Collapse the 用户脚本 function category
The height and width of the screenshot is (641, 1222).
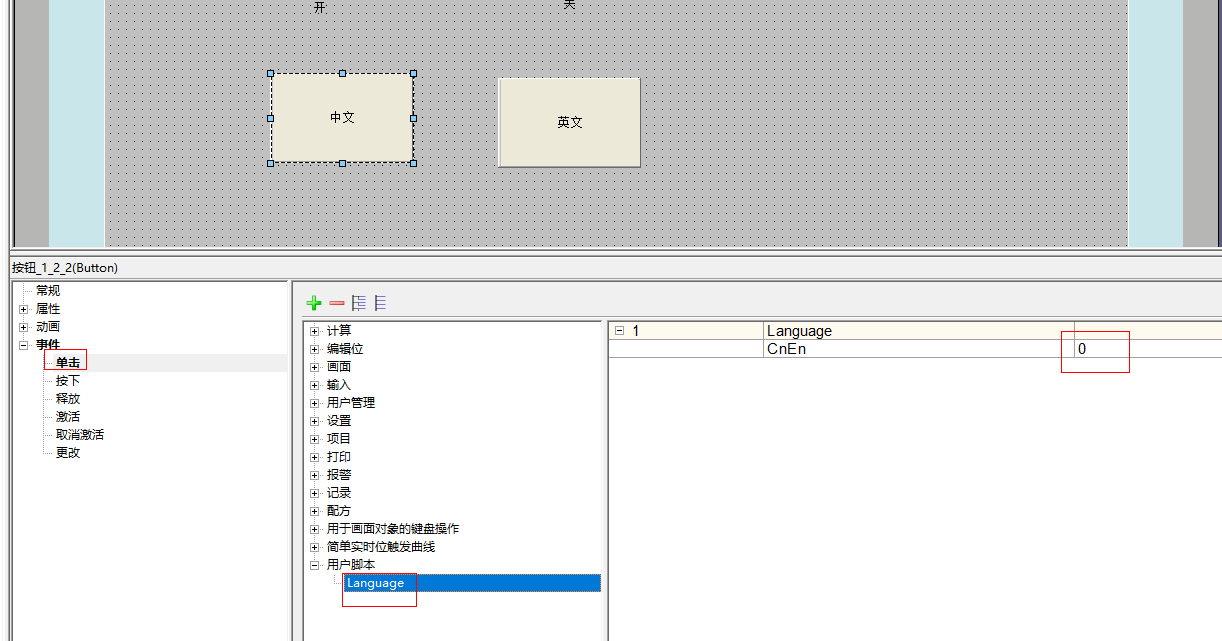coord(315,565)
